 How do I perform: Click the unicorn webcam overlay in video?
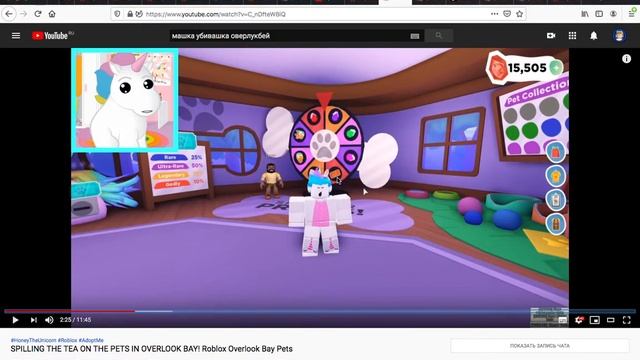124,99
